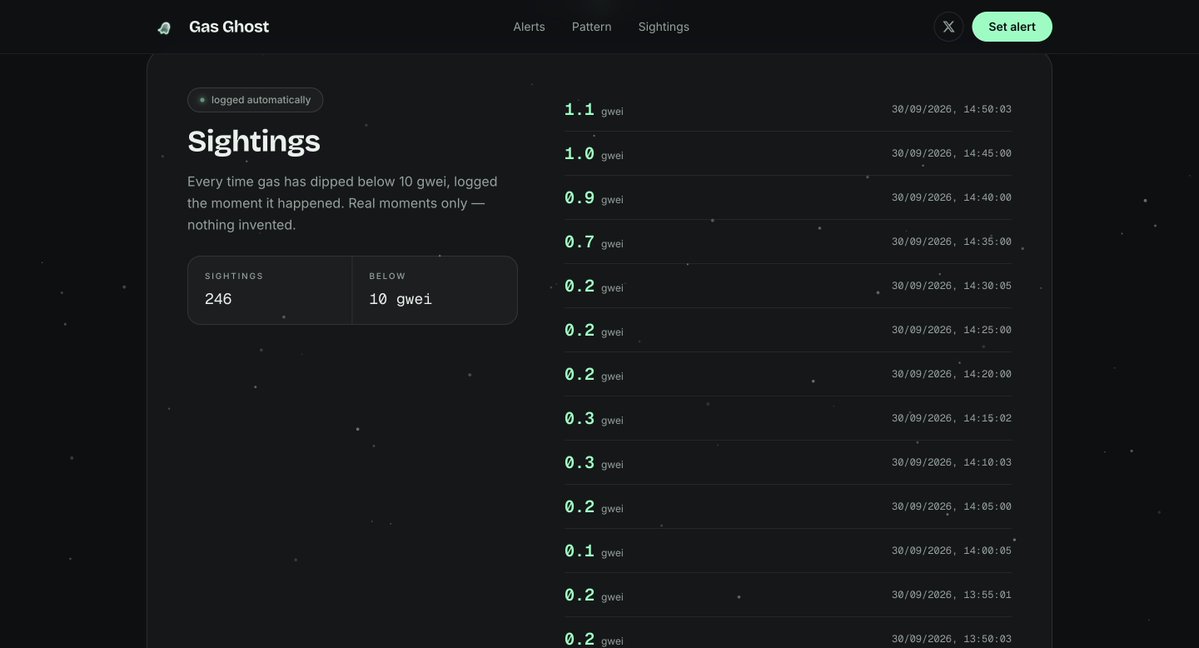
Task: Jump to the Sightings nav link
Action: coord(663,27)
